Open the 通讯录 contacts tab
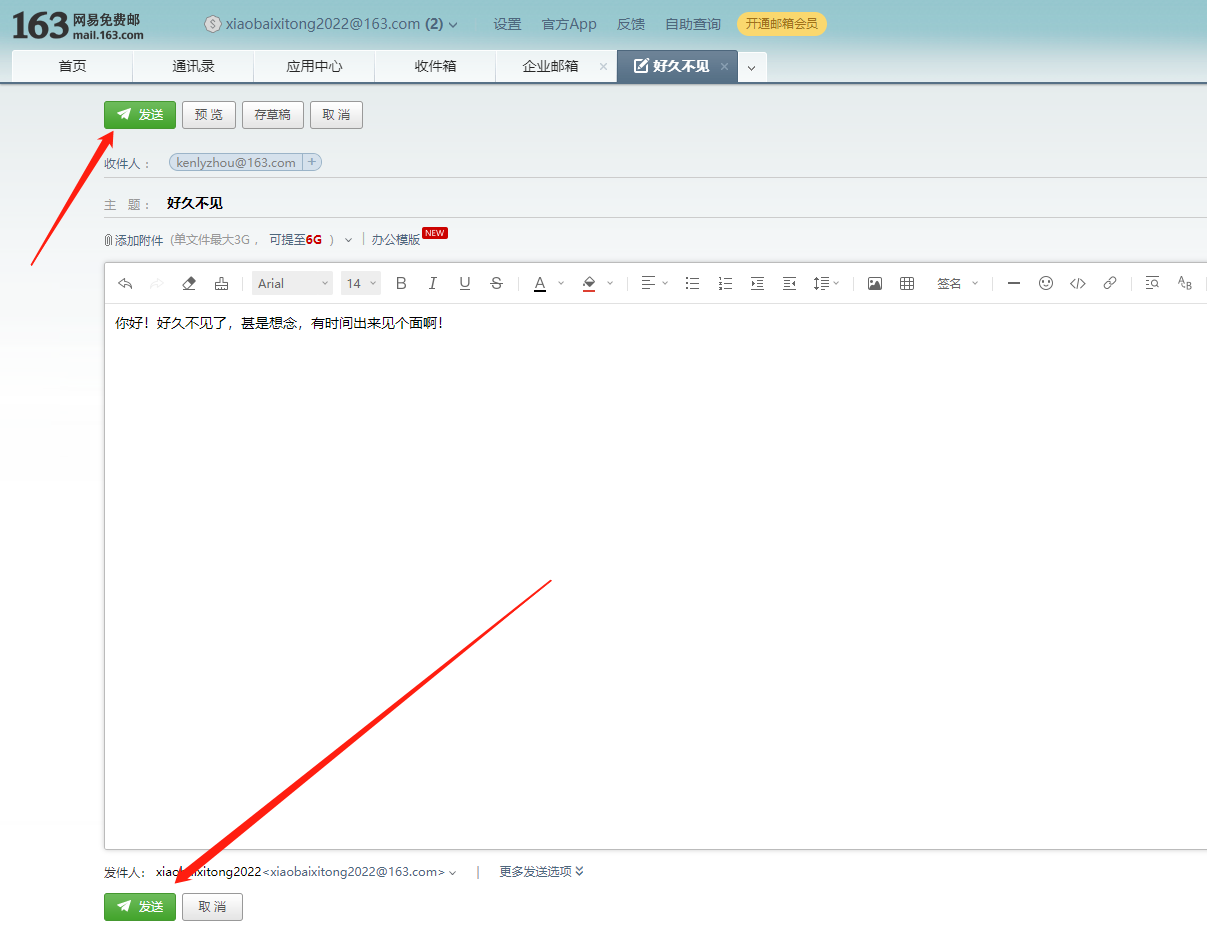 point(193,67)
